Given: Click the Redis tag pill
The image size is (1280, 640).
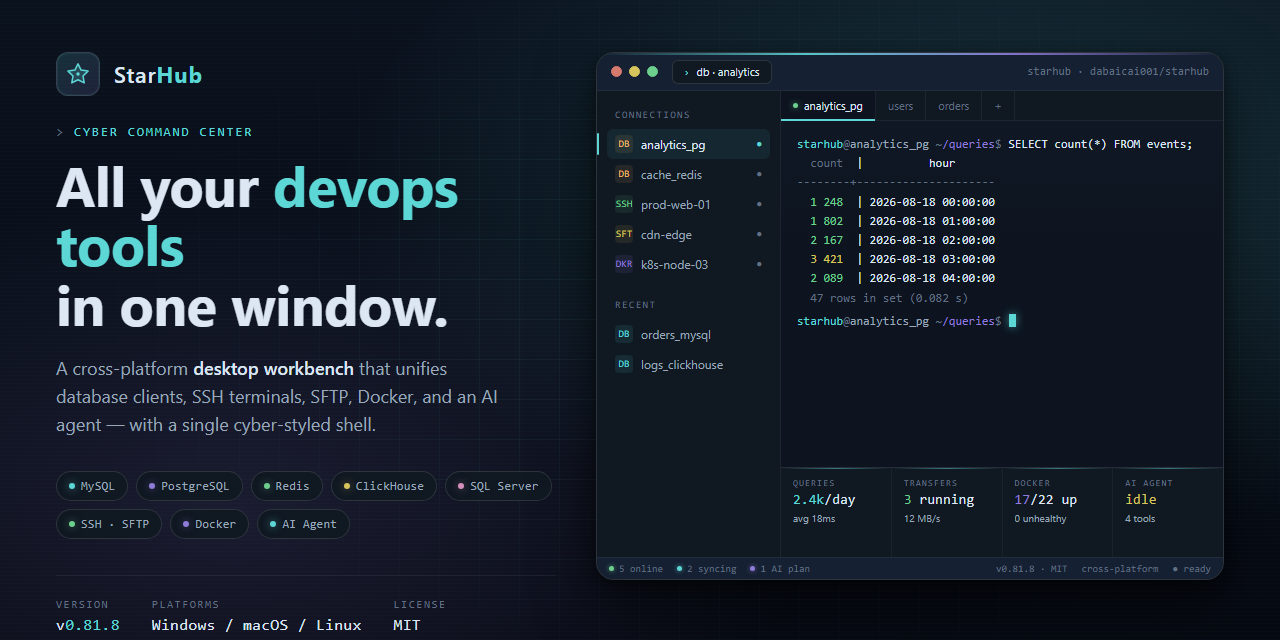Looking at the screenshot, I should coord(287,486).
